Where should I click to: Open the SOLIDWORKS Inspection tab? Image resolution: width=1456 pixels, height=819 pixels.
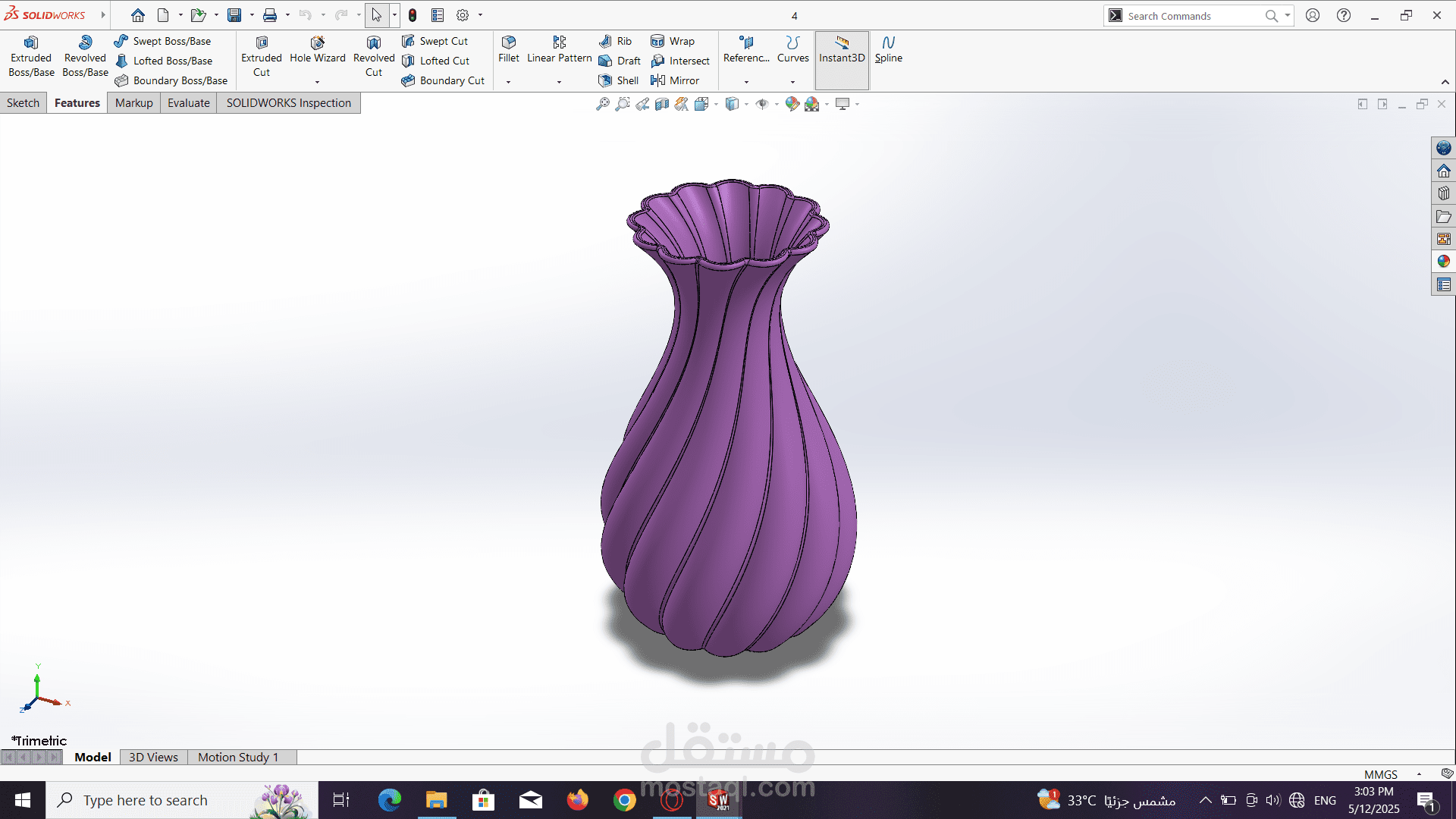(289, 103)
